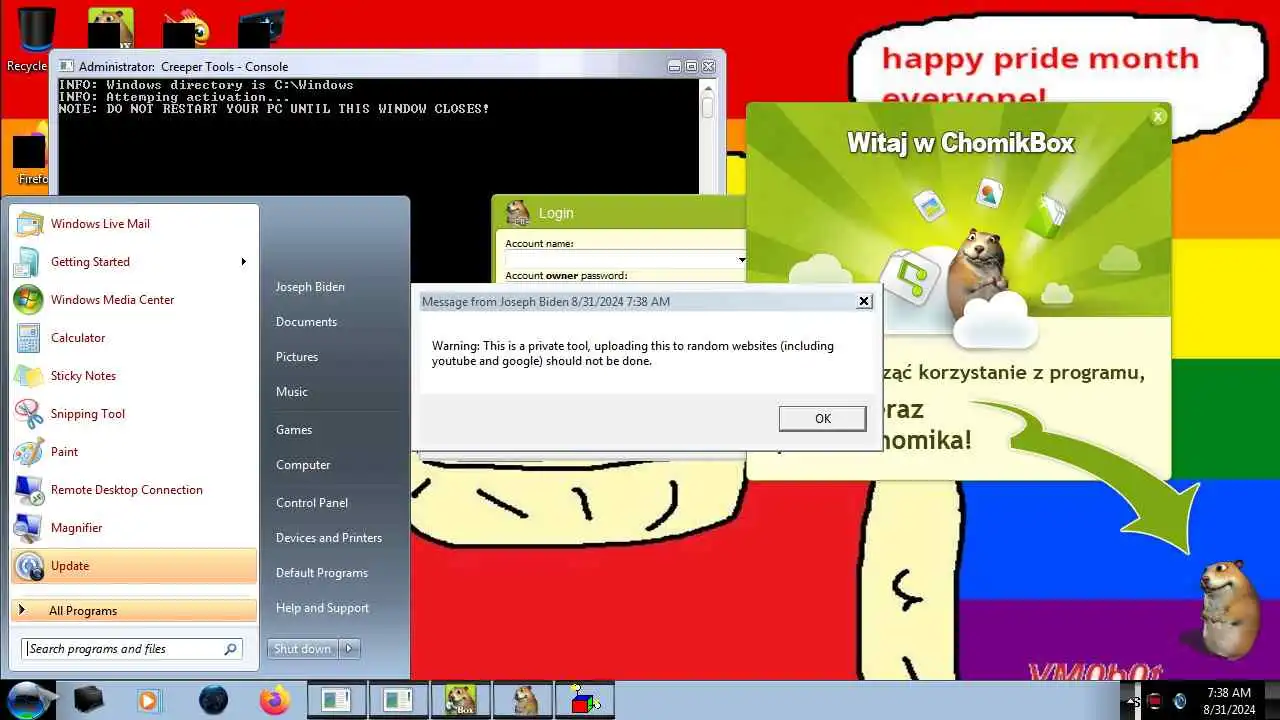This screenshot has width=1280, height=720.
Task: Open Getting Started in Start menu
Action: [134, 262]
